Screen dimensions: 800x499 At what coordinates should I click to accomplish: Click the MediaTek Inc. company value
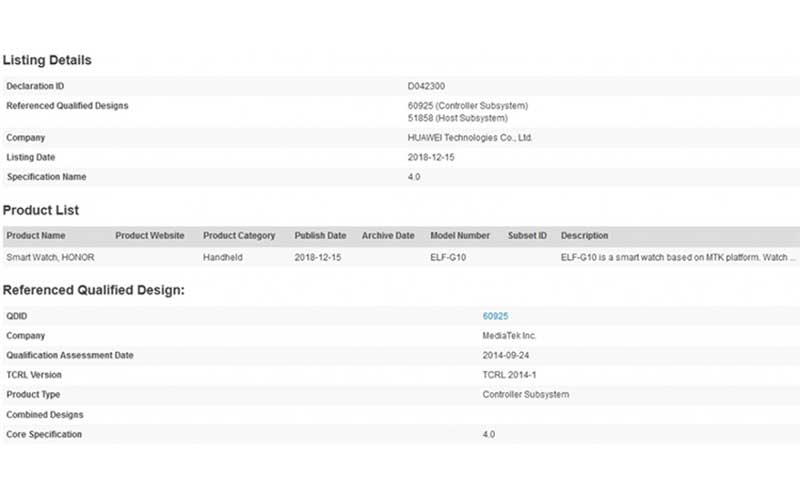coord(509,336)
